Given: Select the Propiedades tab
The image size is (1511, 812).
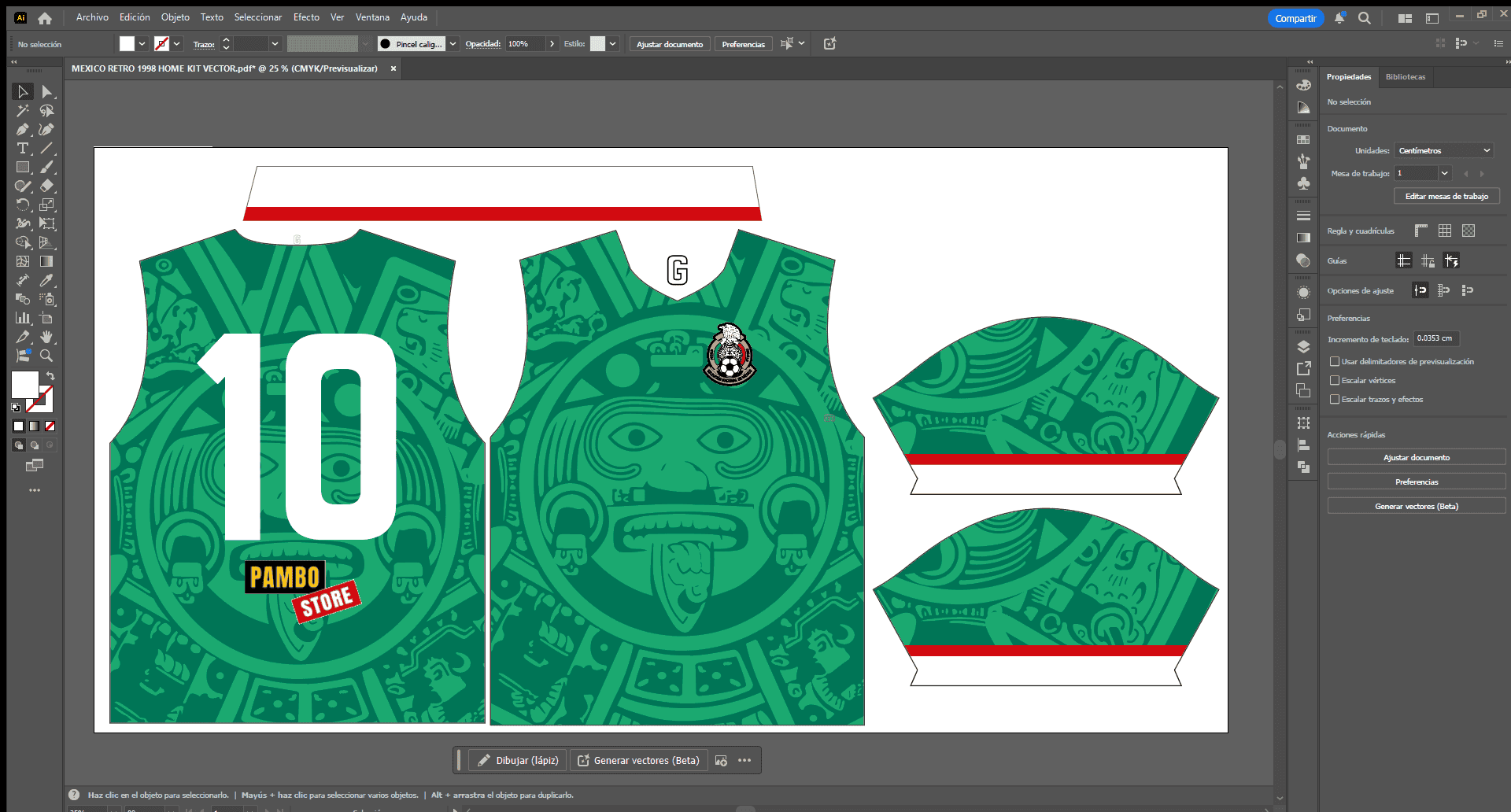Looking at the screenshot, I should coord(1349,77).
